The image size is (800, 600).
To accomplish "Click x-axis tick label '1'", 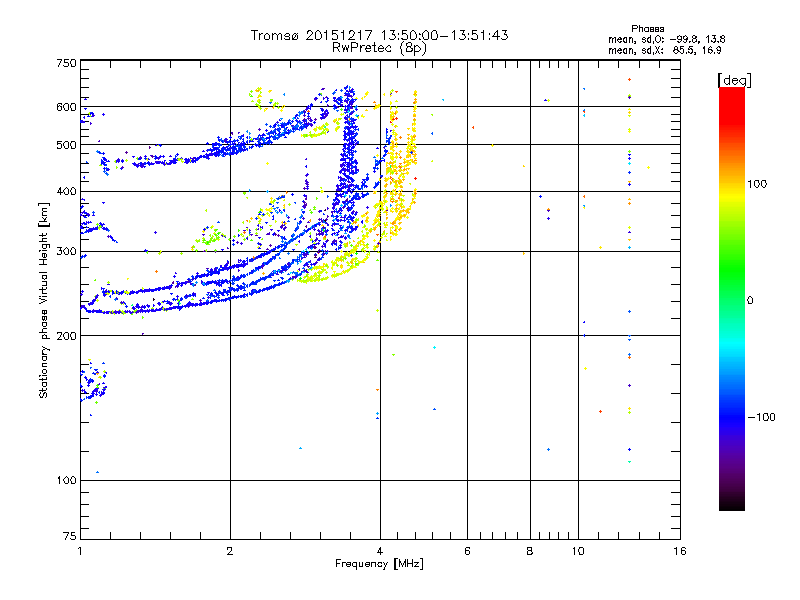I will (x=80, y=551).
